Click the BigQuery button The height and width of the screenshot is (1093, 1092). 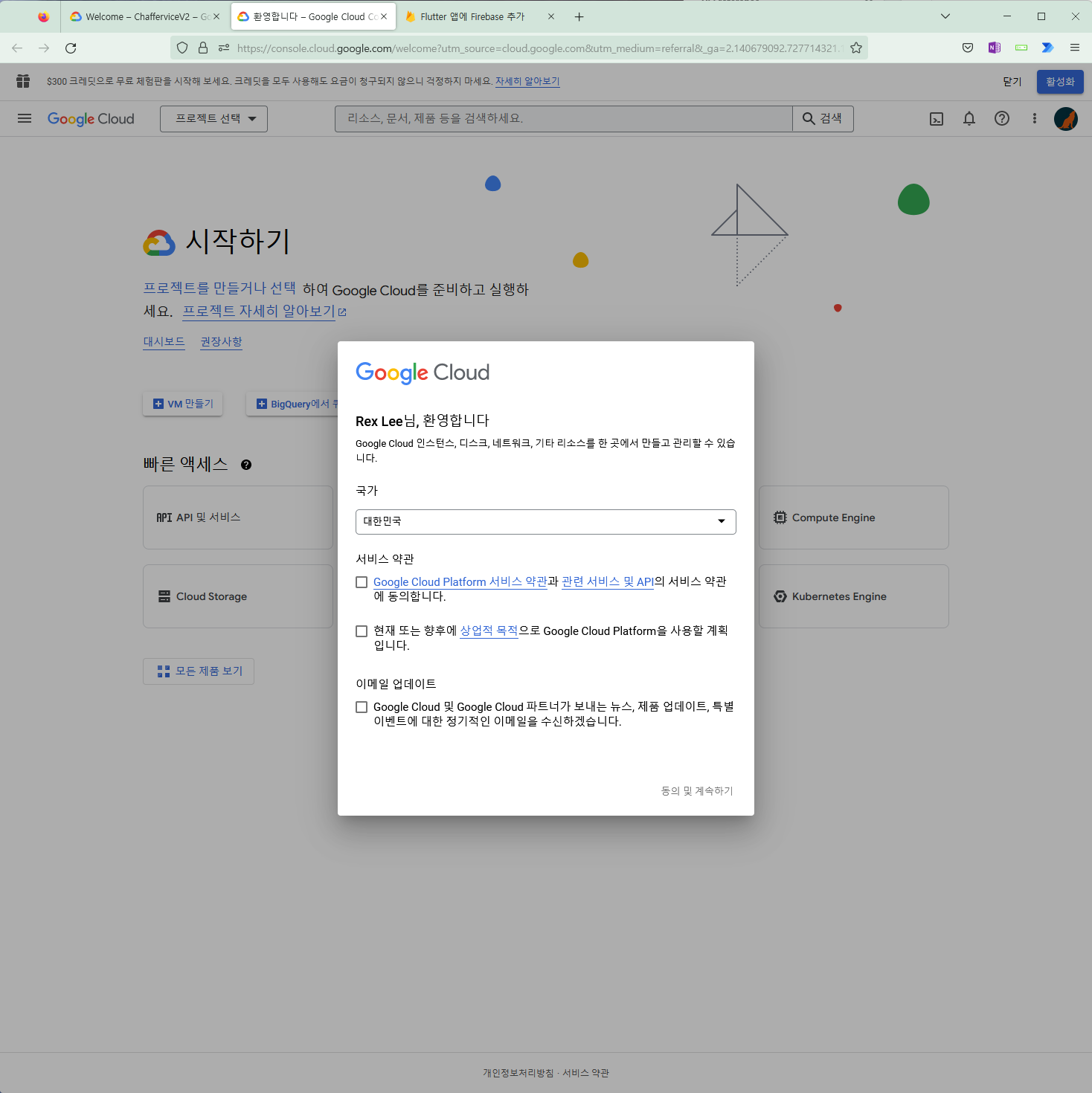(x=292, y=404)
